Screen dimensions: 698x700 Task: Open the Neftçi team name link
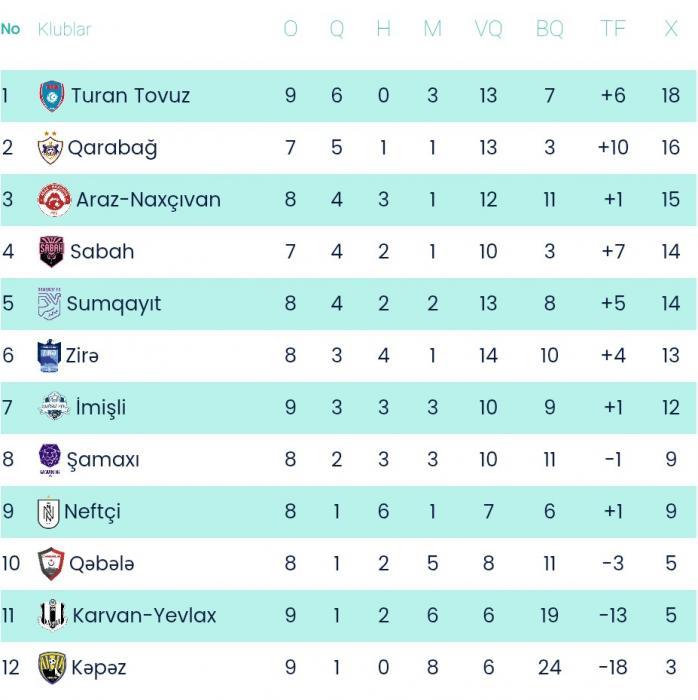click(92, 511)
